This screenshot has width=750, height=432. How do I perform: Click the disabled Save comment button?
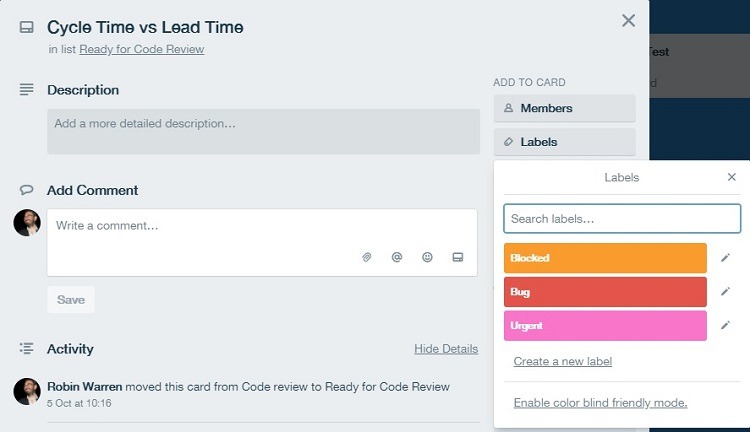pos(71,299)
